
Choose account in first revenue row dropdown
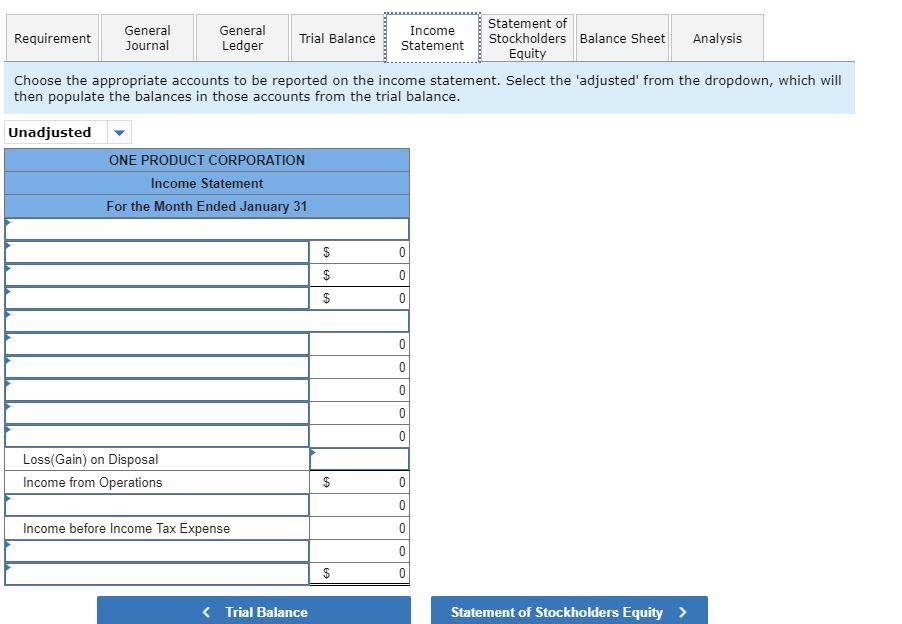[157, 252]
